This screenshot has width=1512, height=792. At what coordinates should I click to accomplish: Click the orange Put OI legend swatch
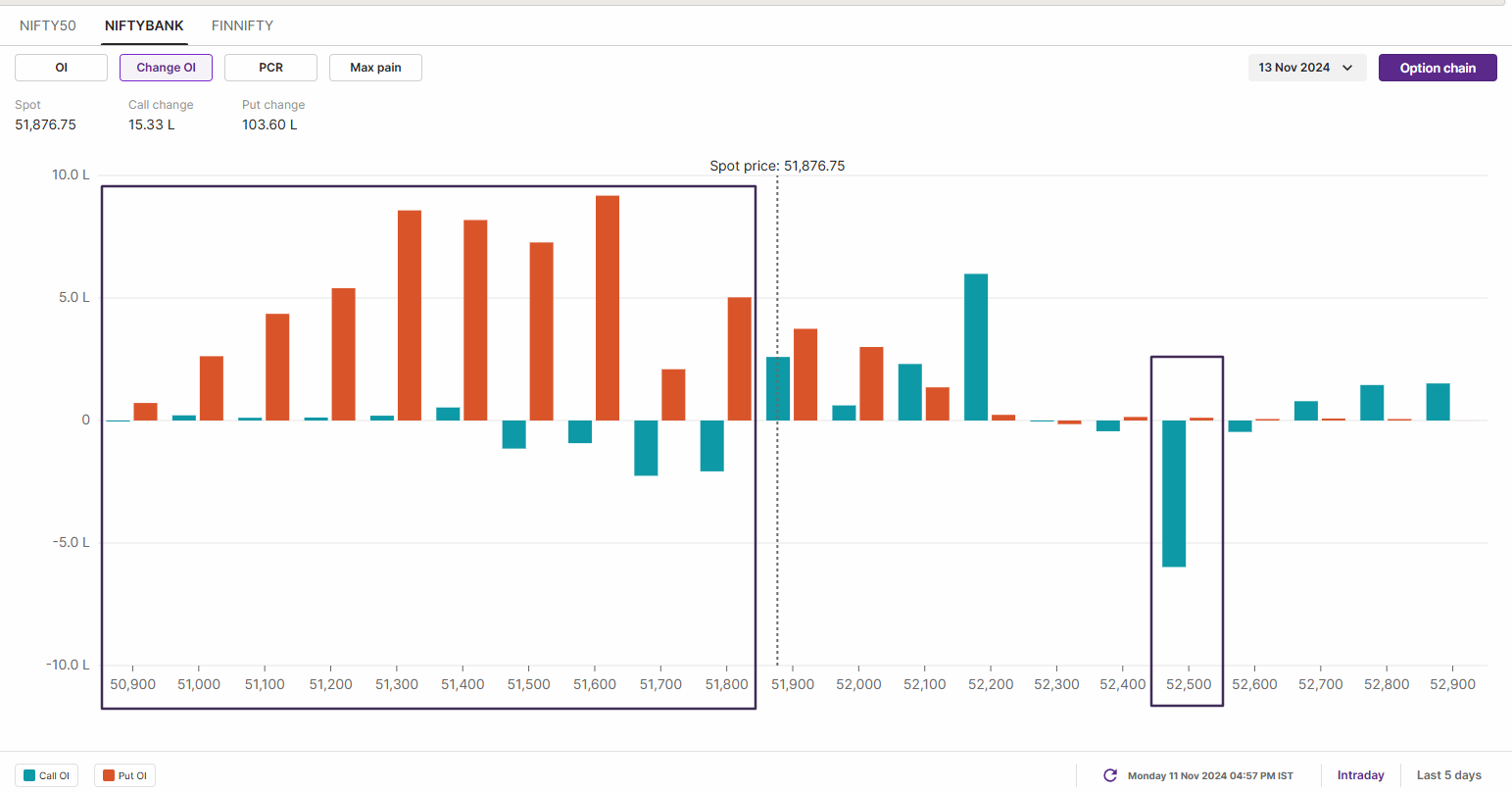pyautogui.click(x=109, y=775)
